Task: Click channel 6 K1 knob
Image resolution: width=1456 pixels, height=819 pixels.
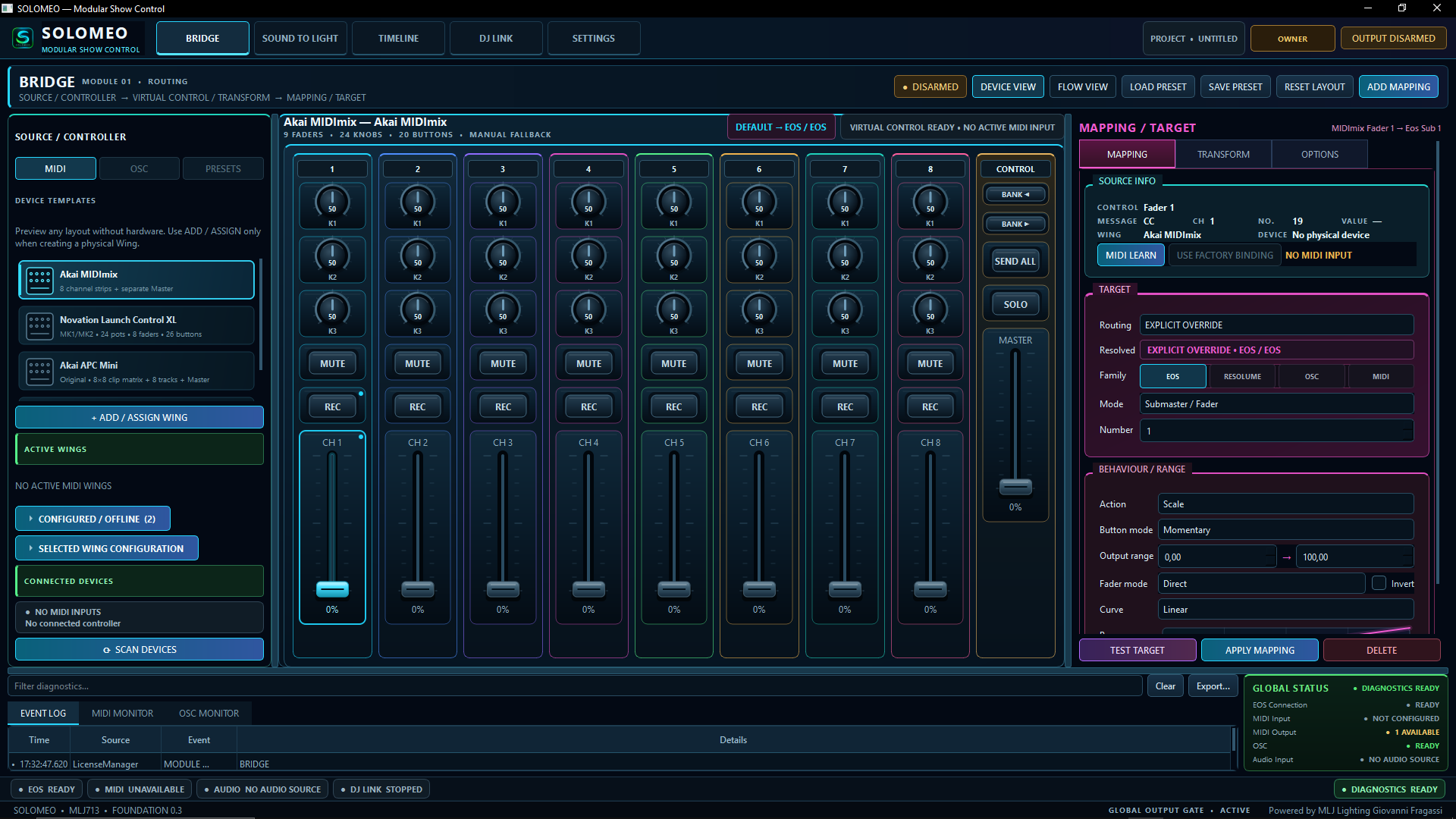Action: click(759, 202)
